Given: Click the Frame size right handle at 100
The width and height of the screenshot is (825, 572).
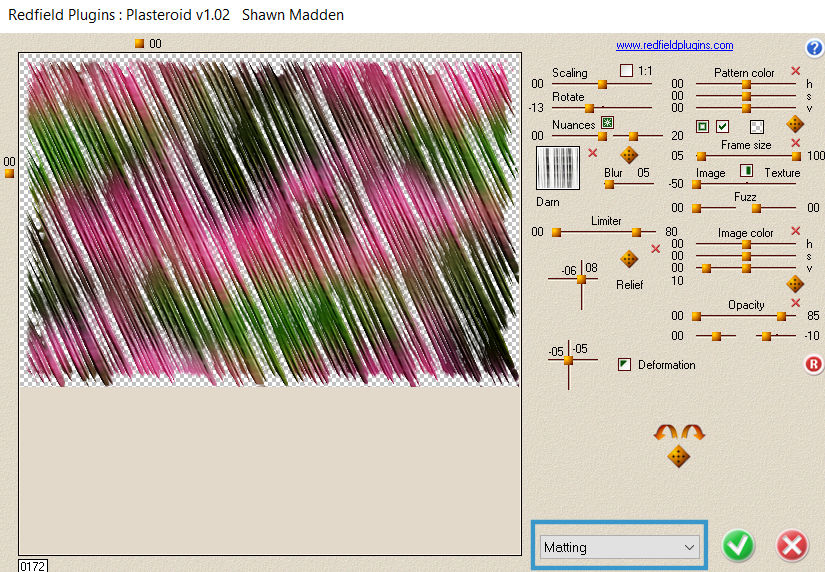Looking at the screenshot, I should pyautogui.click(x=796, y=156).
